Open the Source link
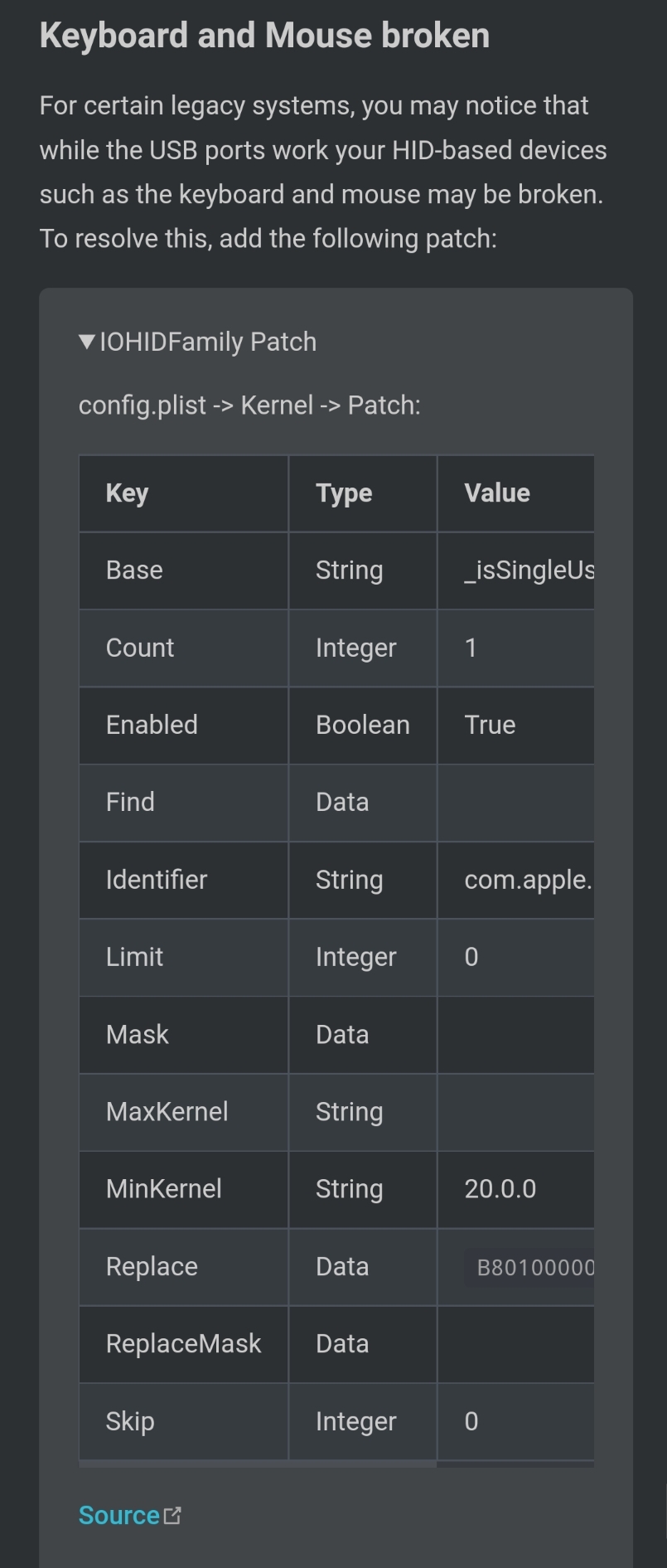The height and width of the screenshot is (1568, 667). click(x=119, y=1516)
